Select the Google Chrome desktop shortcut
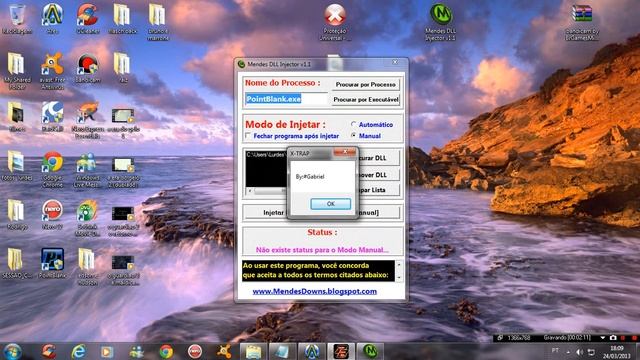The image size is (640, 360). click(x=52, y=169)
